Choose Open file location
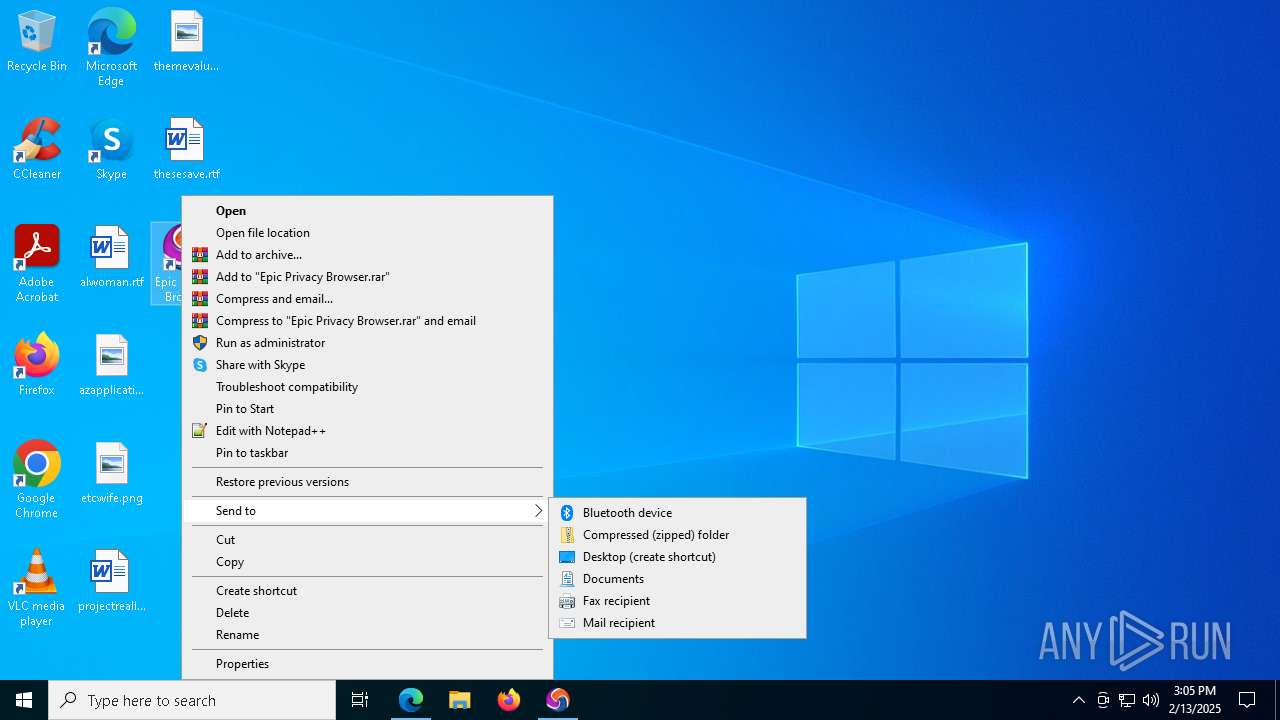Image resolution: width=1280 pixels, height=720 pixels. tap(367, 233)
